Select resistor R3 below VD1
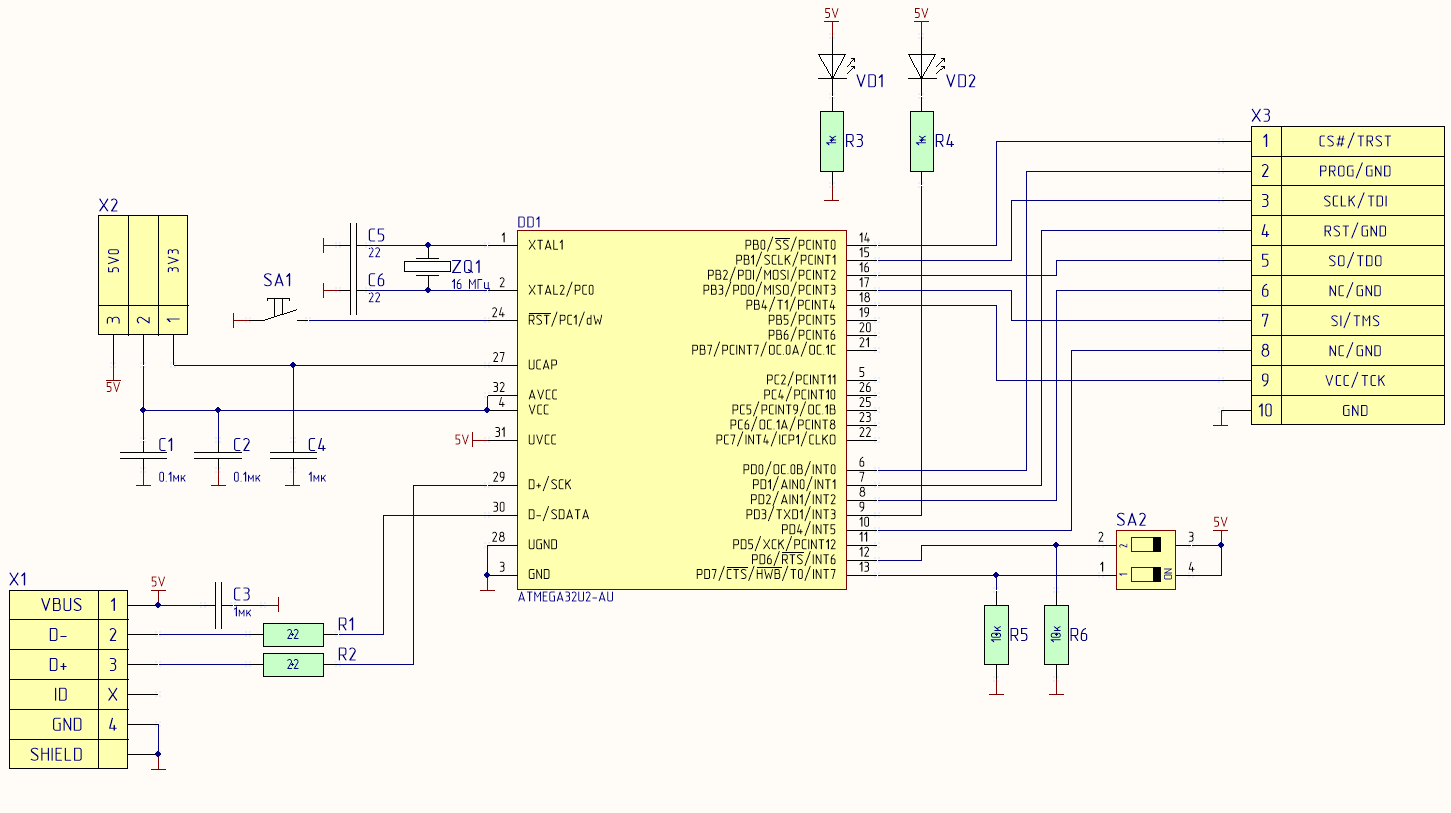Viewport: 1451px width, 813px height. [831, 141]
